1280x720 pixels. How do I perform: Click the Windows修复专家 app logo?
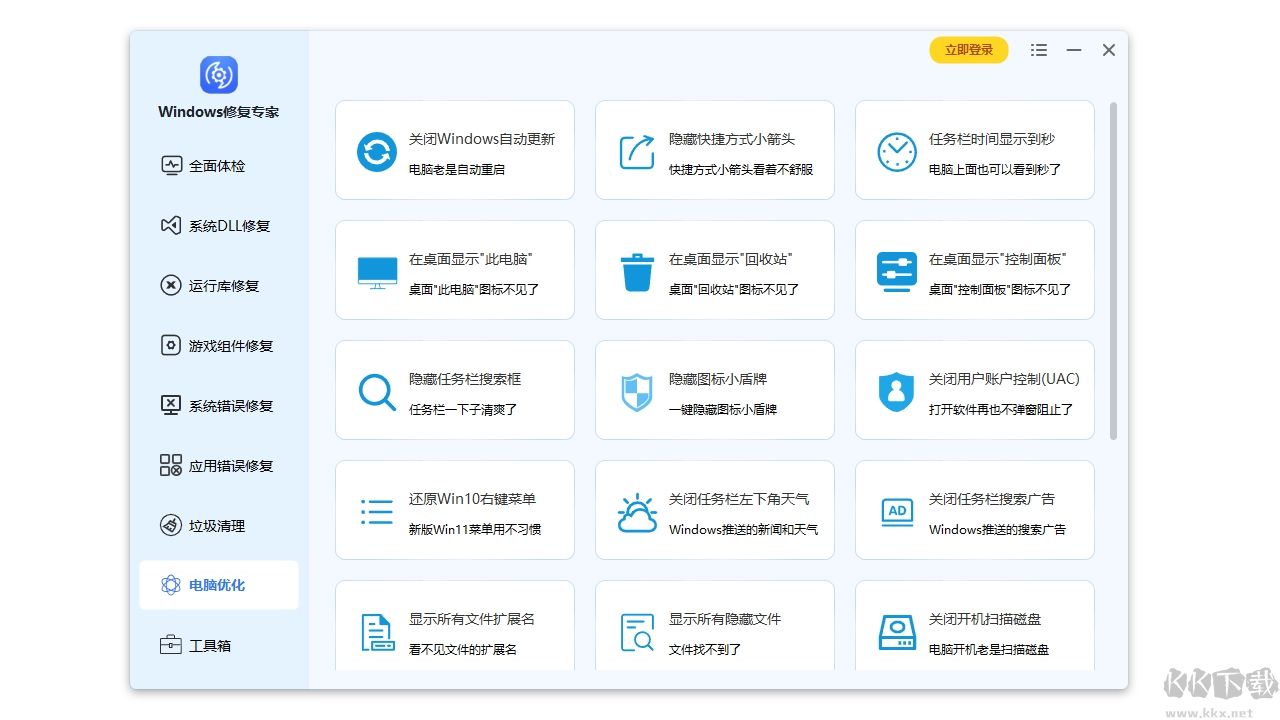pos(218,74)
